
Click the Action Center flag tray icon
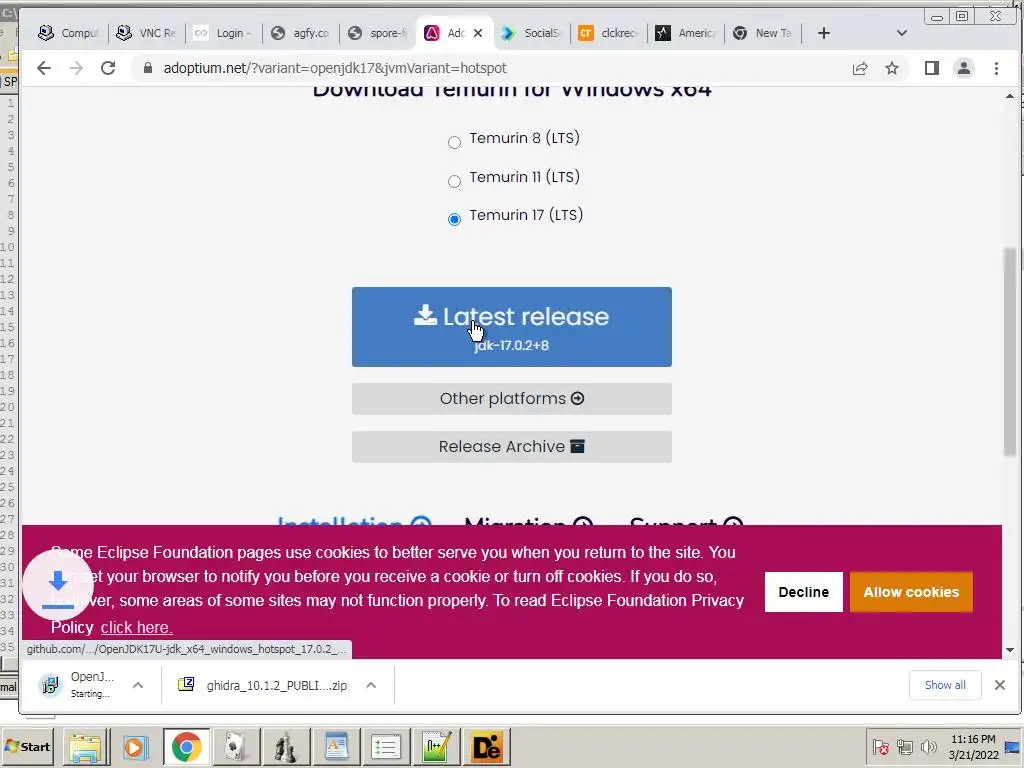click(880, 747)
